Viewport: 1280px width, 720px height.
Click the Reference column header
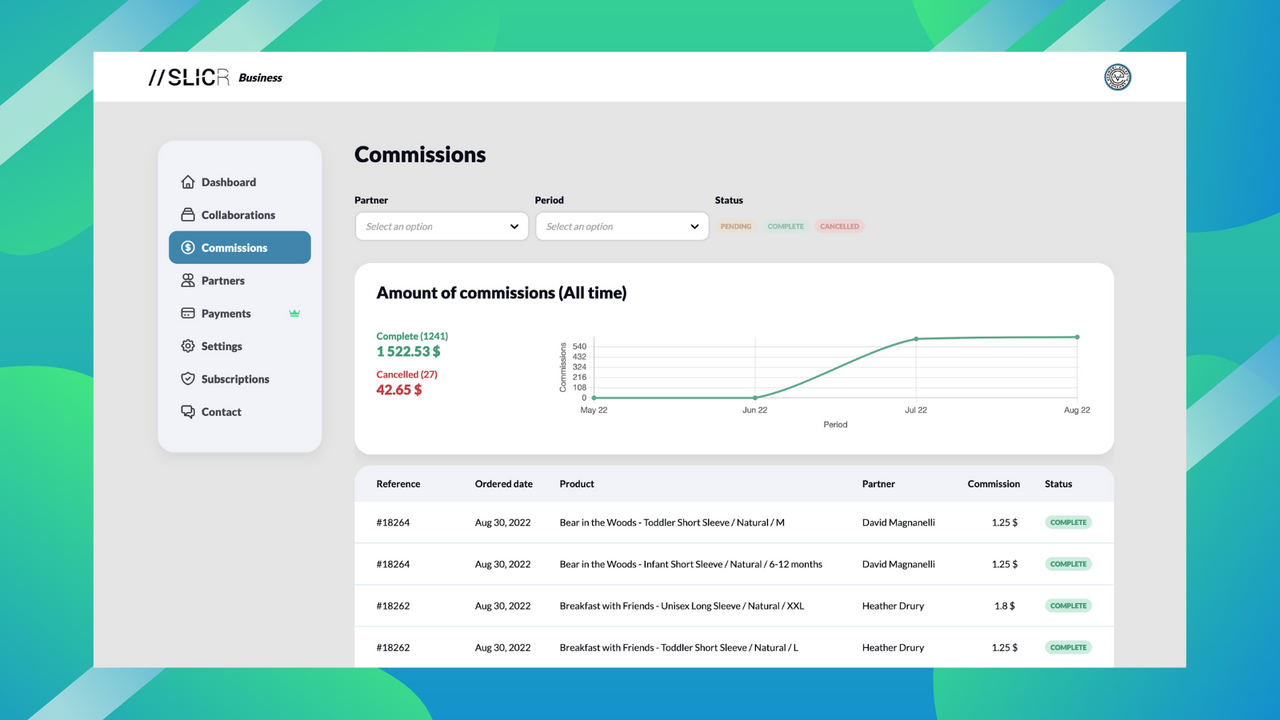[398, 484]
